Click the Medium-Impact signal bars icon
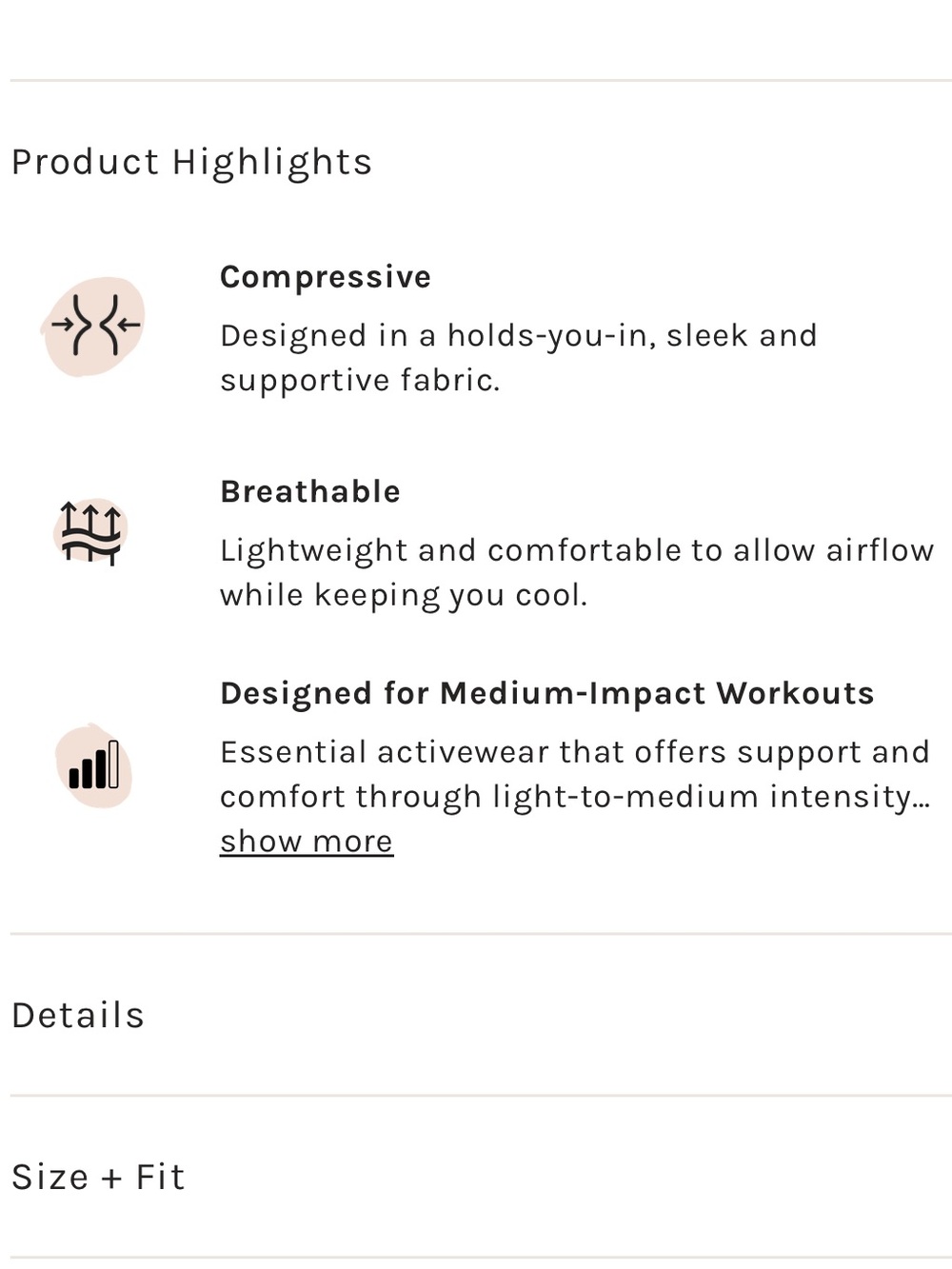952x1269 pixels. click(94, 764)
